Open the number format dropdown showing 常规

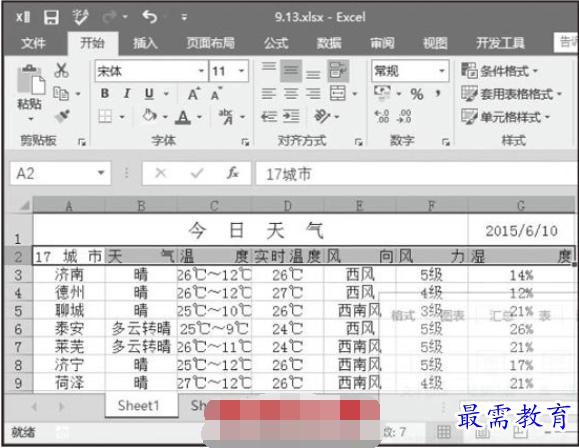(442, 71)
